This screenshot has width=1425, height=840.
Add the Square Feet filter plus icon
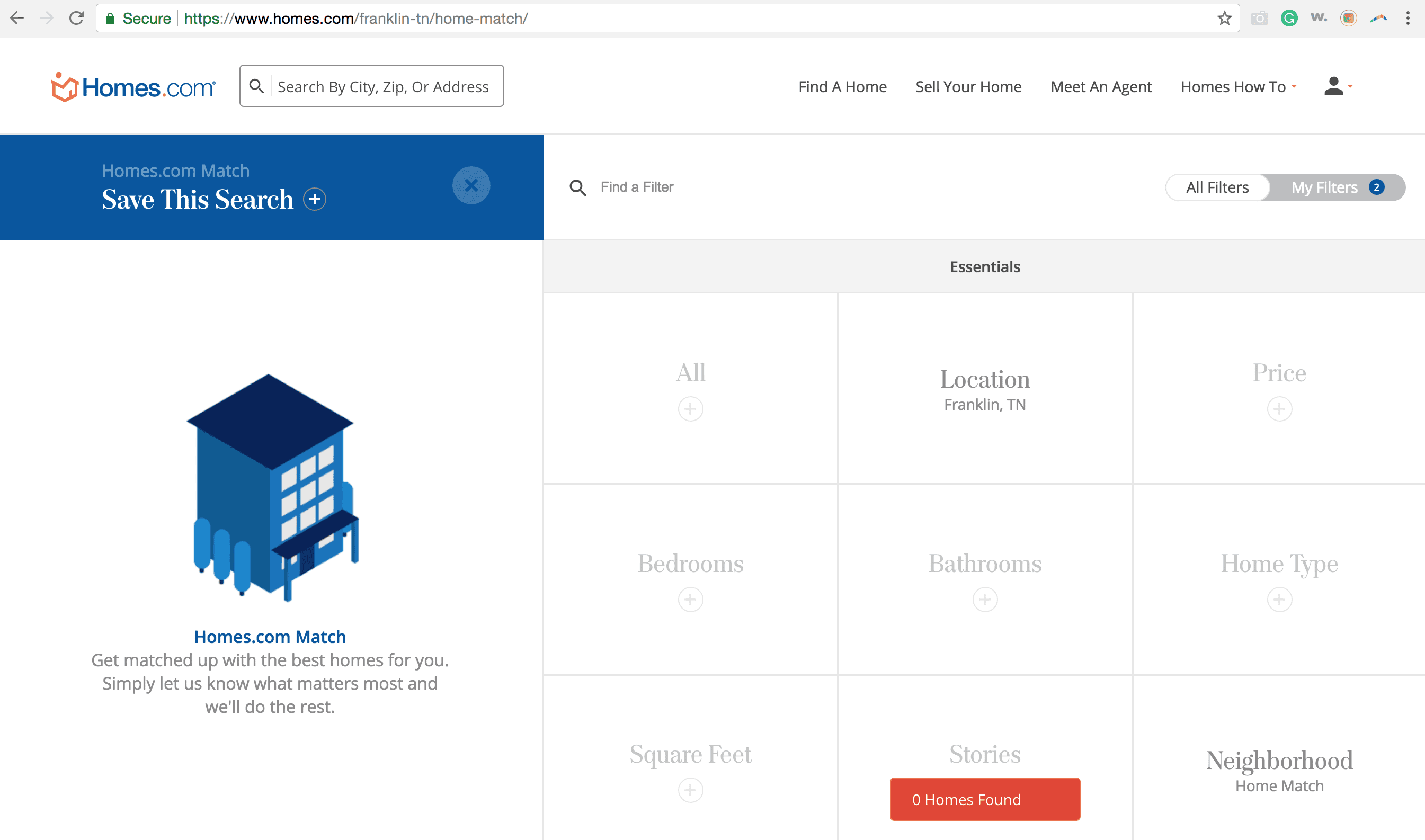coord(691,790)
